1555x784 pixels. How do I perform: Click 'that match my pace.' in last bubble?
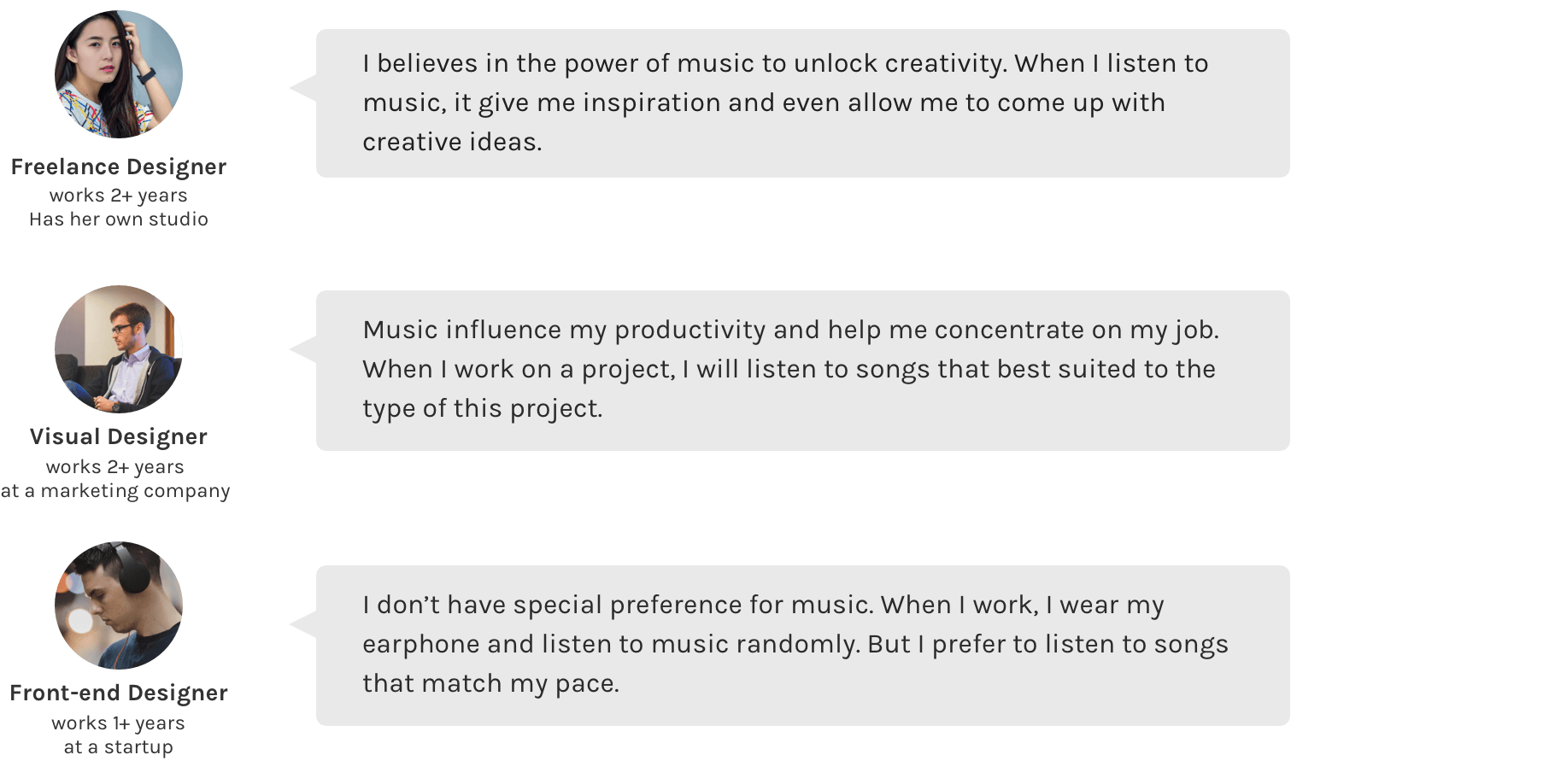tap(490, 683)
